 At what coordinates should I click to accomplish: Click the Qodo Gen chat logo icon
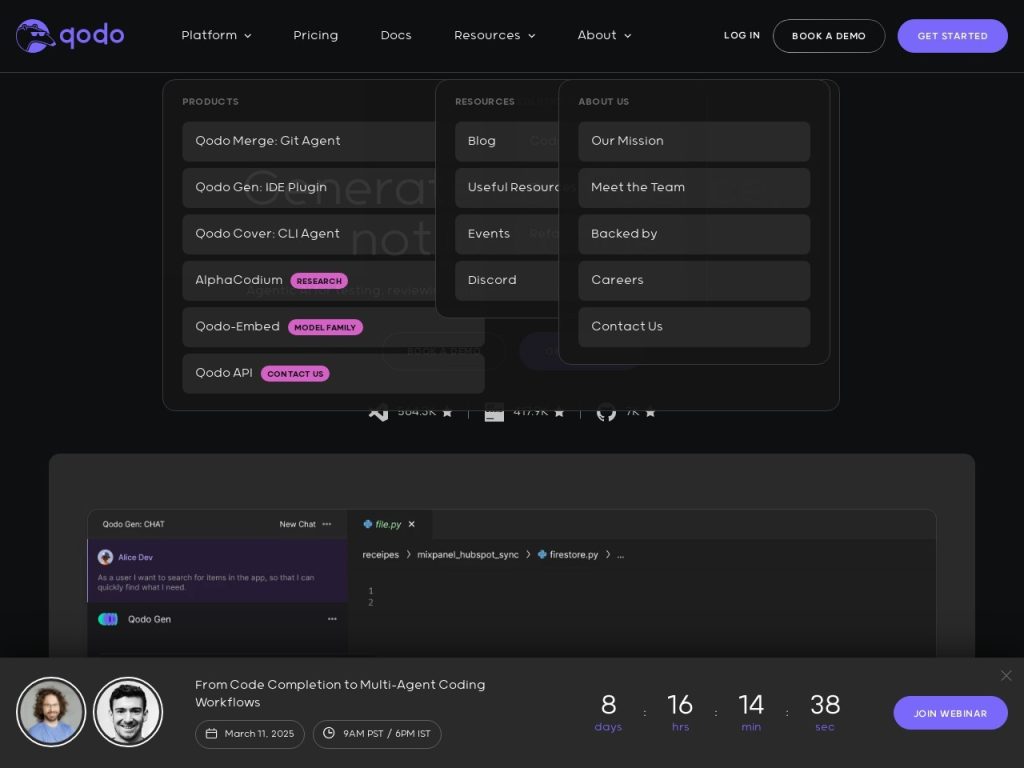108,619
